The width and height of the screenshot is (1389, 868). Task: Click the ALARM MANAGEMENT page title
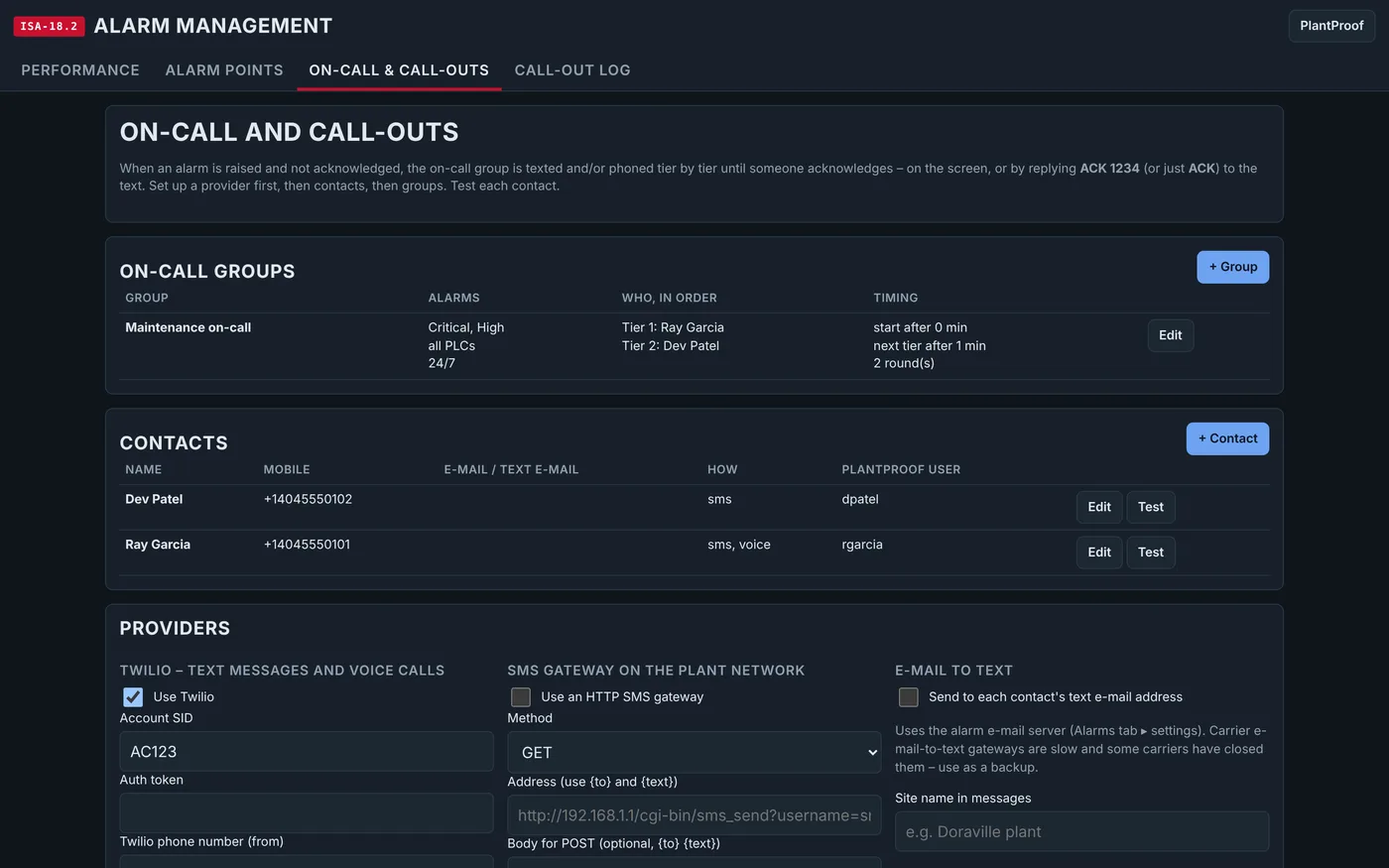point(213,26)
